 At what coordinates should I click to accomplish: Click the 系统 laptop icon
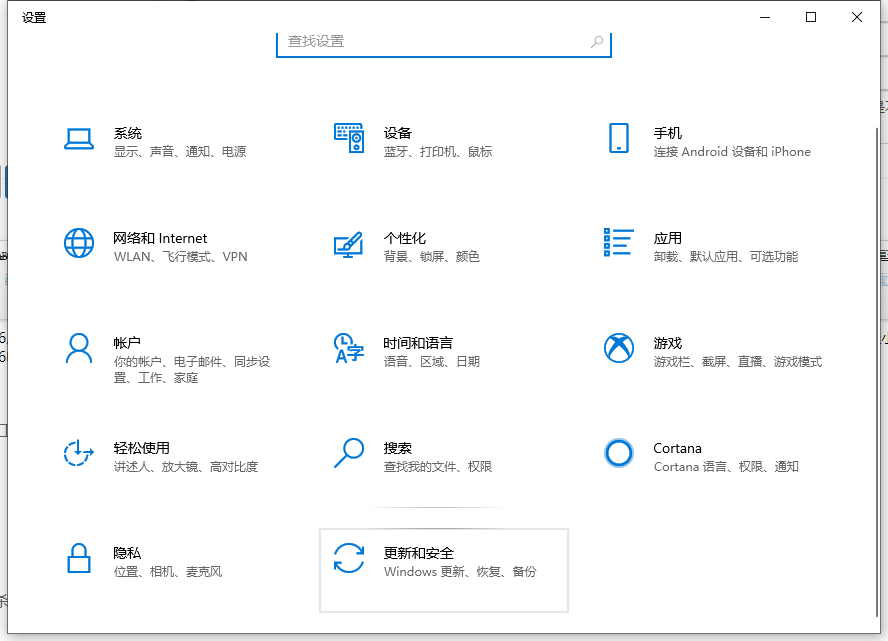point(79,139)
